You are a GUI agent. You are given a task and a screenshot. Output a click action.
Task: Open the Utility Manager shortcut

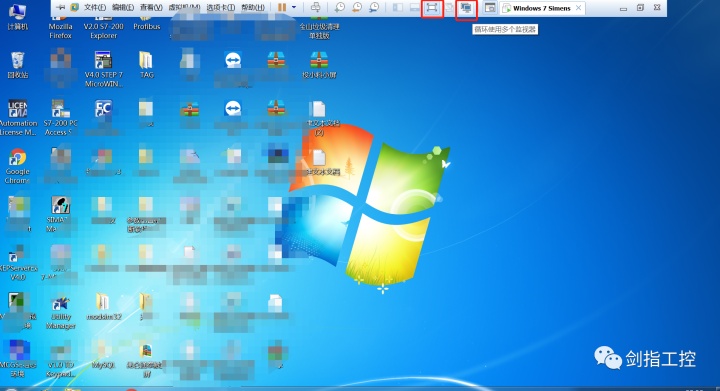point(60,312)
